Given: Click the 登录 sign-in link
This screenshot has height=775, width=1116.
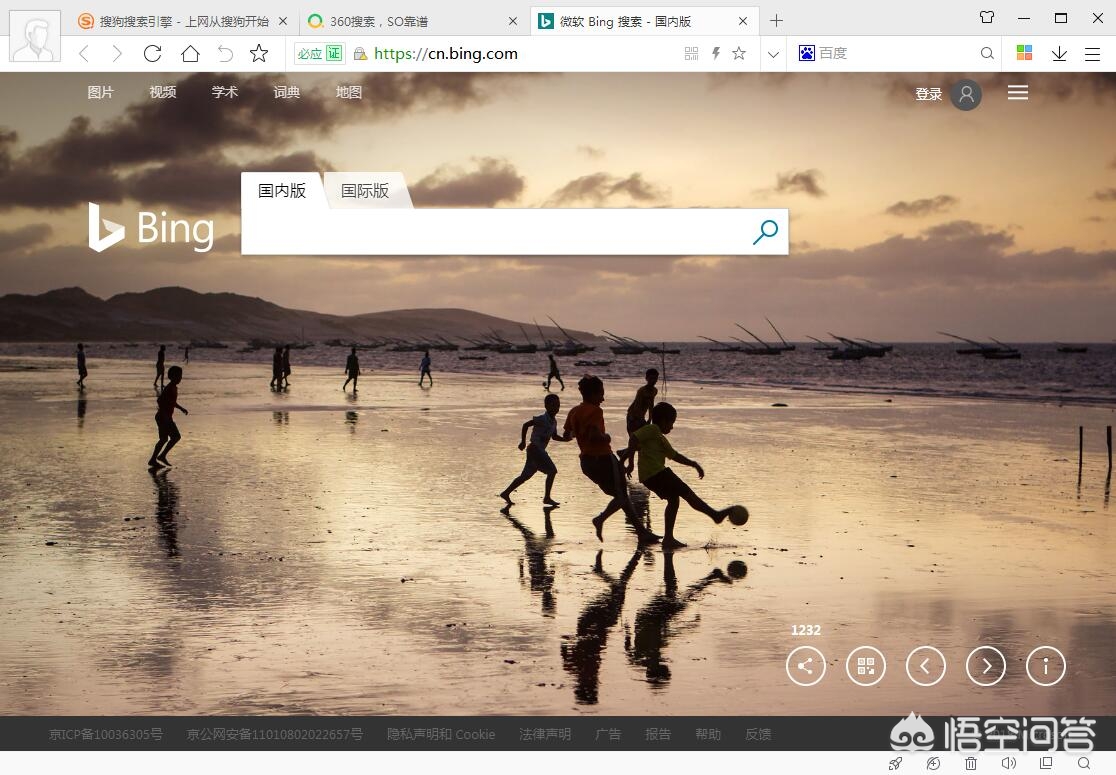Looking at the screenshot, I should tap(929, 94).
